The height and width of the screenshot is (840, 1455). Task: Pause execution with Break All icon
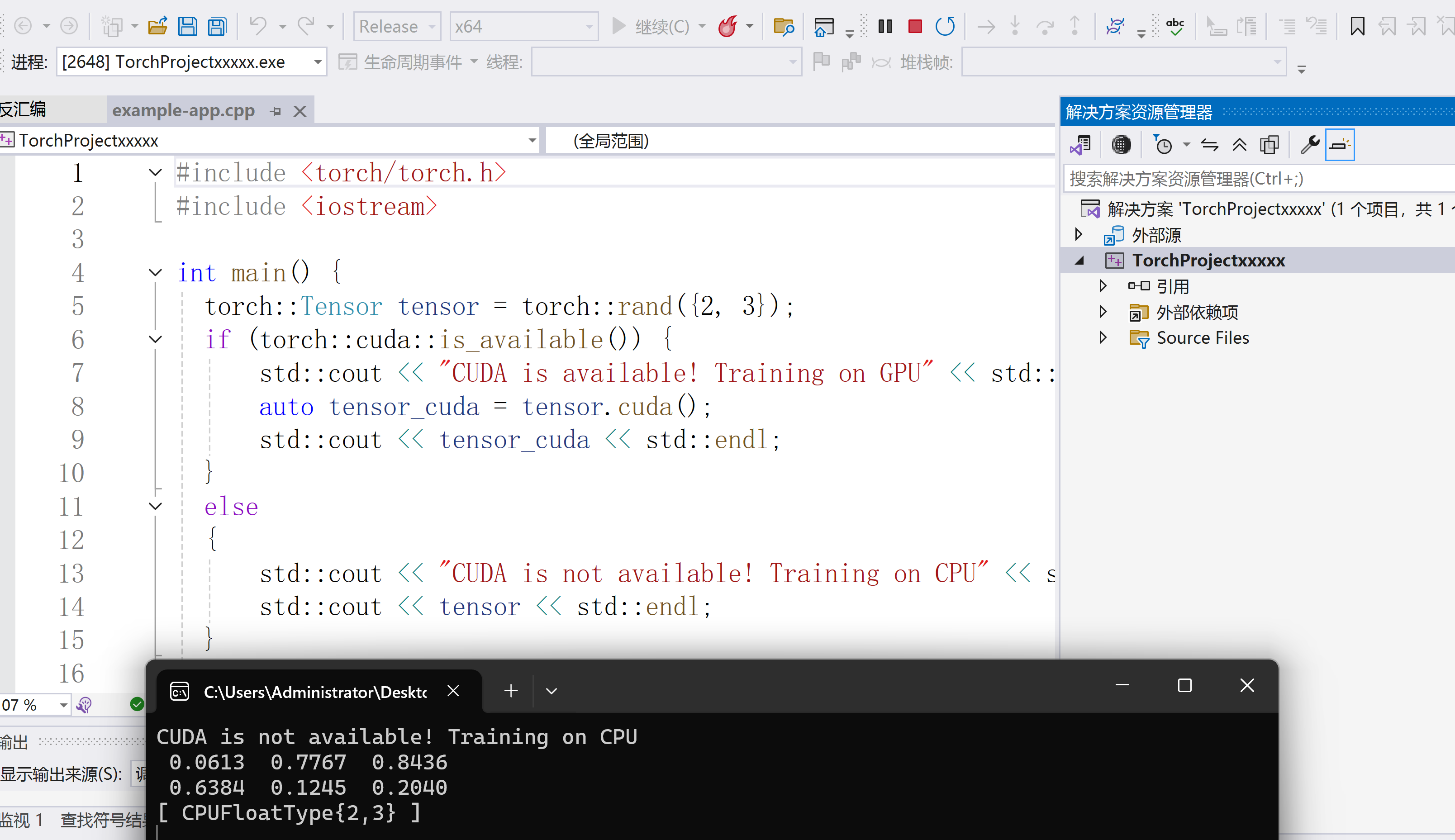[x=885, y=27]
